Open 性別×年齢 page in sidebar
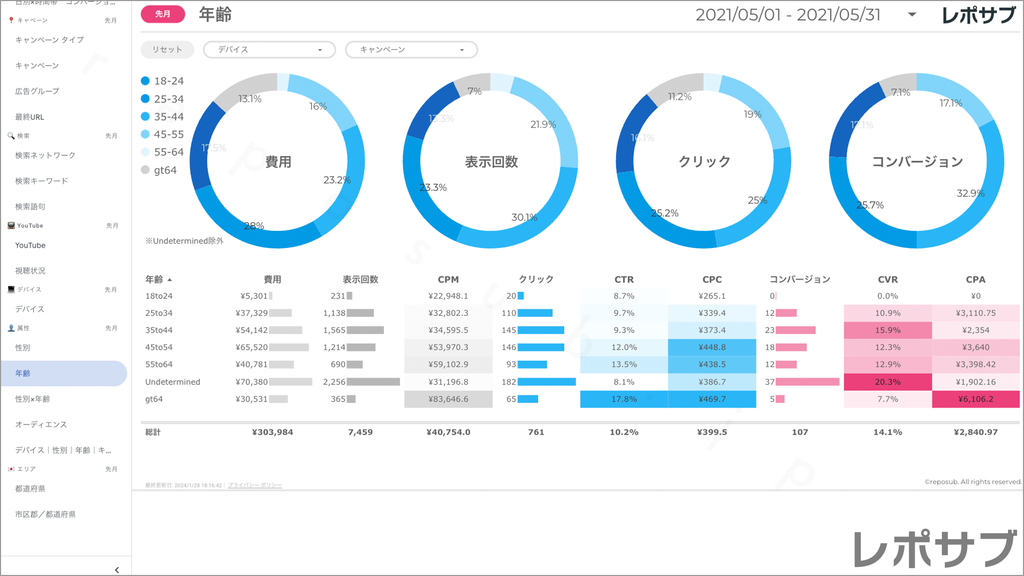Image resolution: width=1024 pixels, height=576 pixels. [x=38, y=399]
